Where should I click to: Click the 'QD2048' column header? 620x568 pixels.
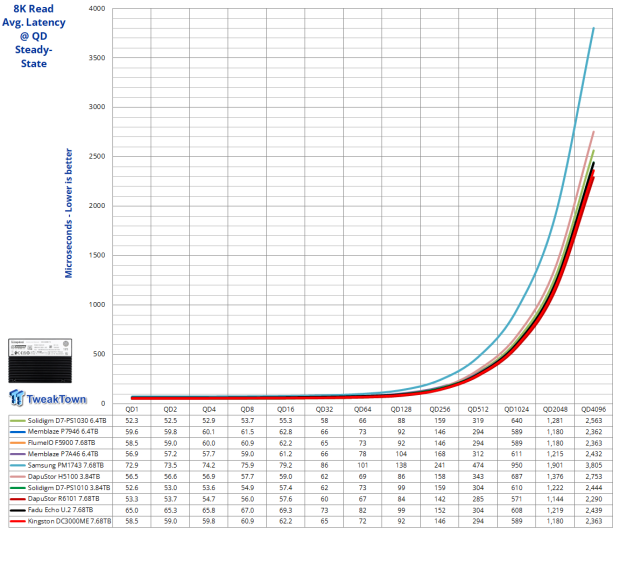coord(555,409)
